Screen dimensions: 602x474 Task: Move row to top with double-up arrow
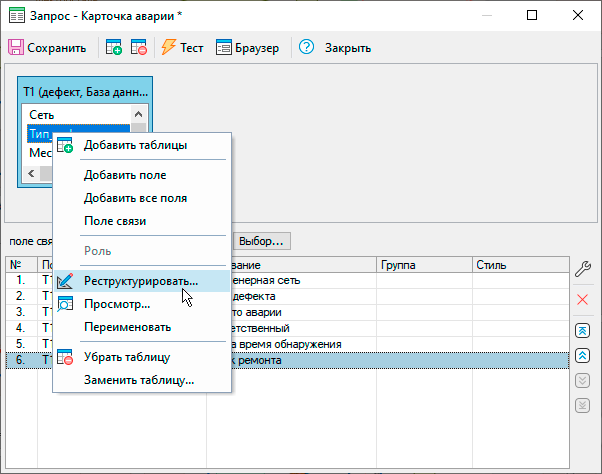(582, 330)
